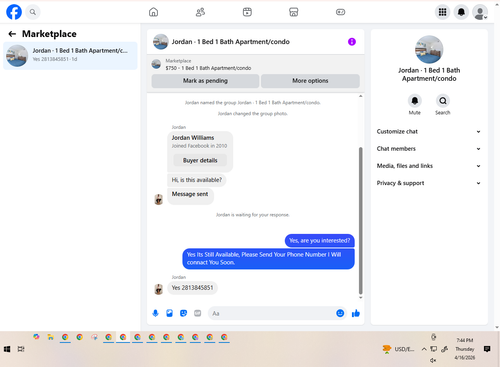Open the USD/E... news widget on the taskbar
The height and width of the screenshot is (367, 500).
tap(399, 349)
